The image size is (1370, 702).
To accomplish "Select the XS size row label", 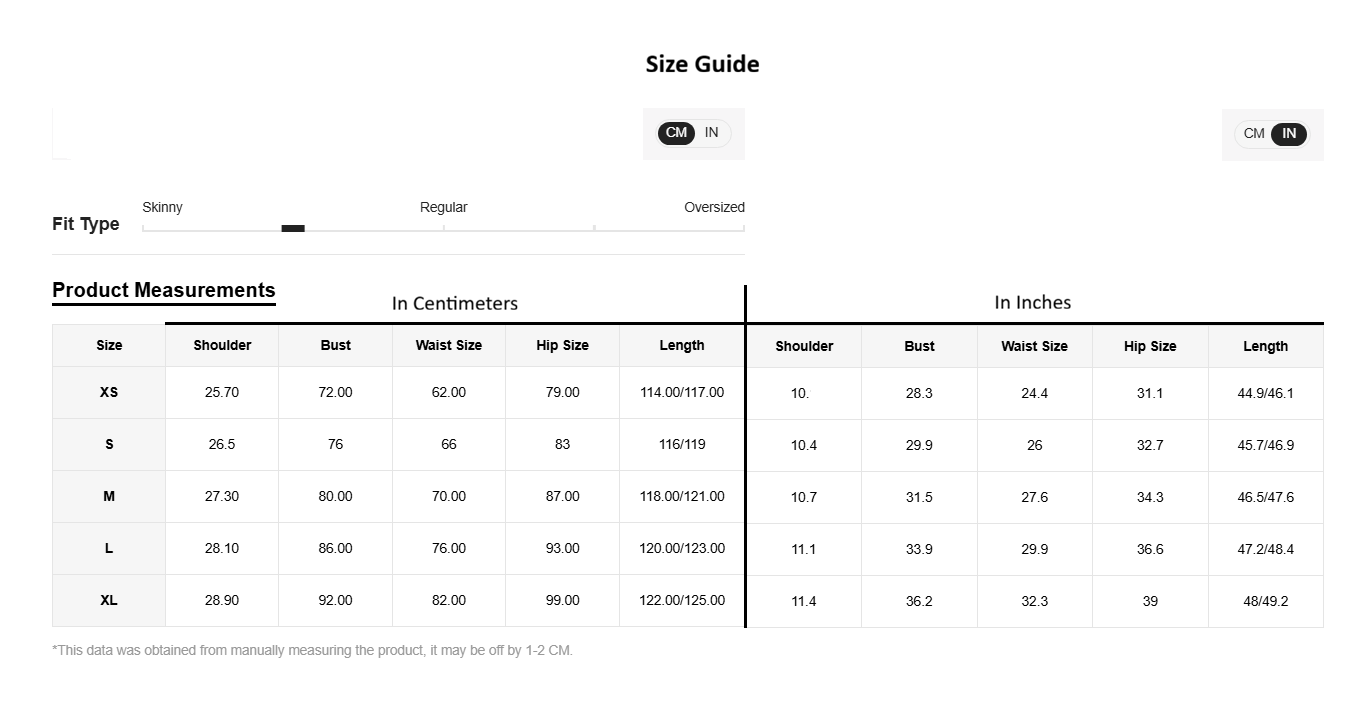I will pos(109,392).
